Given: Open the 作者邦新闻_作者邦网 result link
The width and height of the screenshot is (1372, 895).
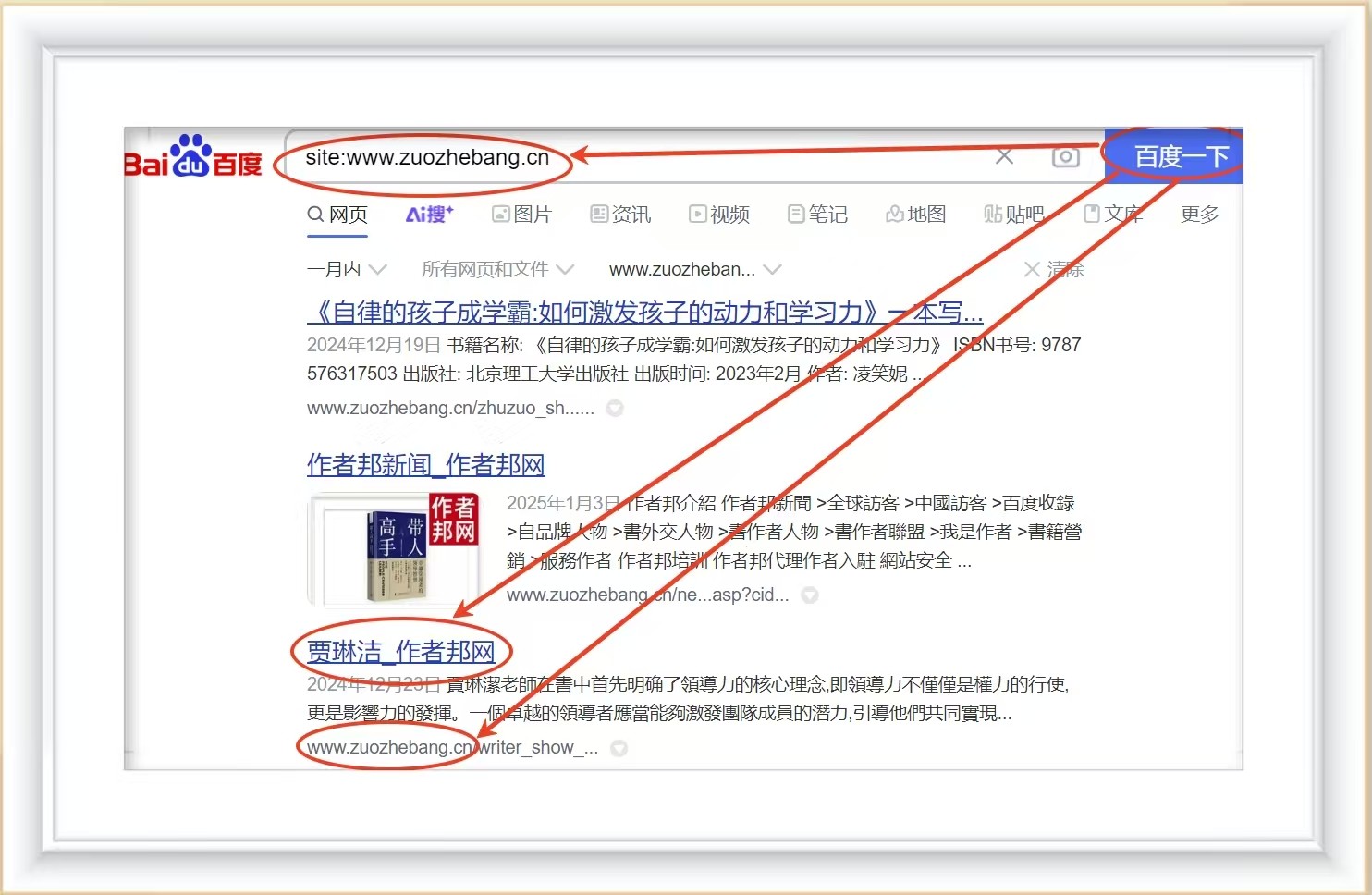Looking at the screenshot, I should tap(425, 465).
